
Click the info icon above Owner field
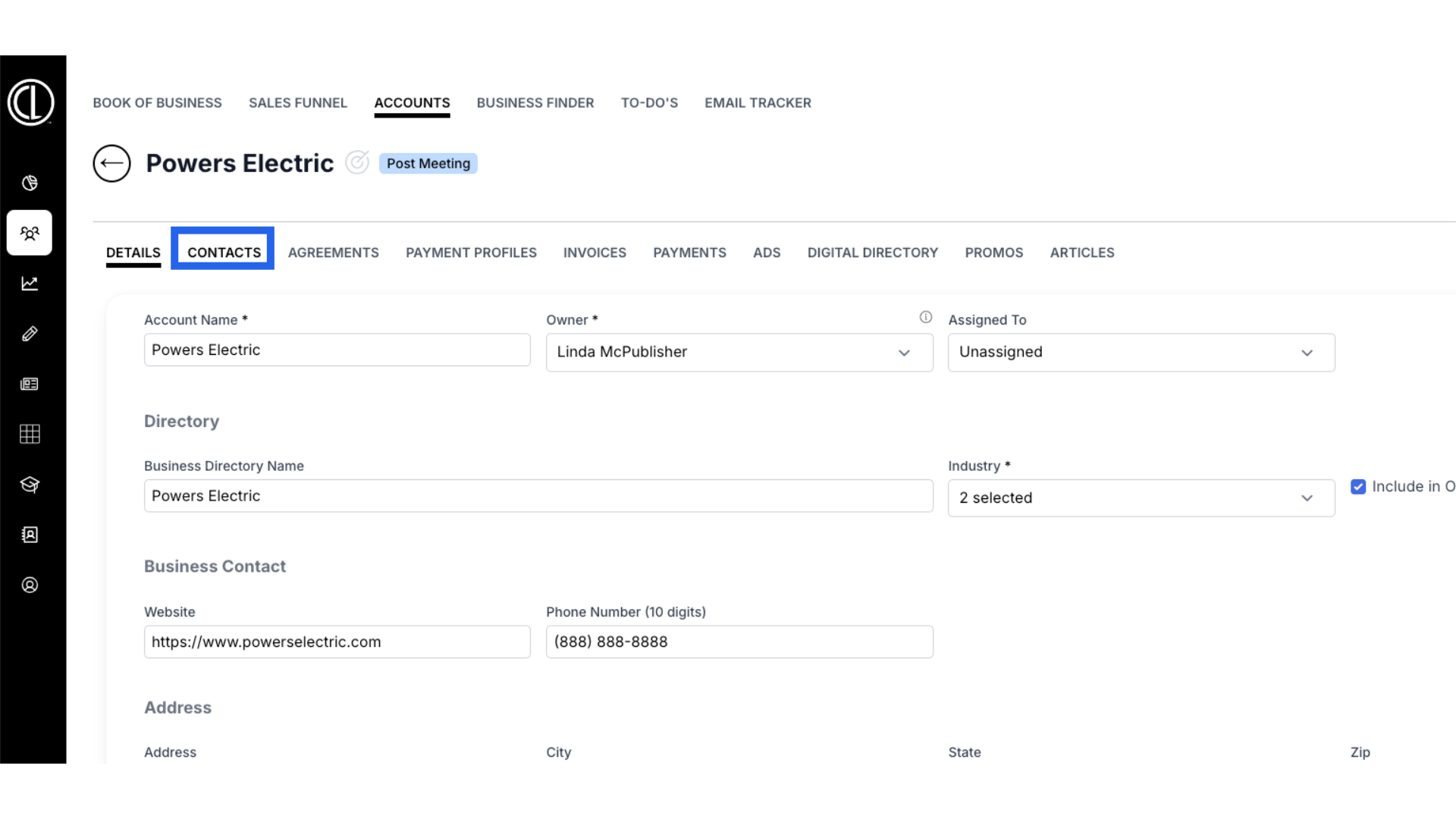tap(925, 317)
